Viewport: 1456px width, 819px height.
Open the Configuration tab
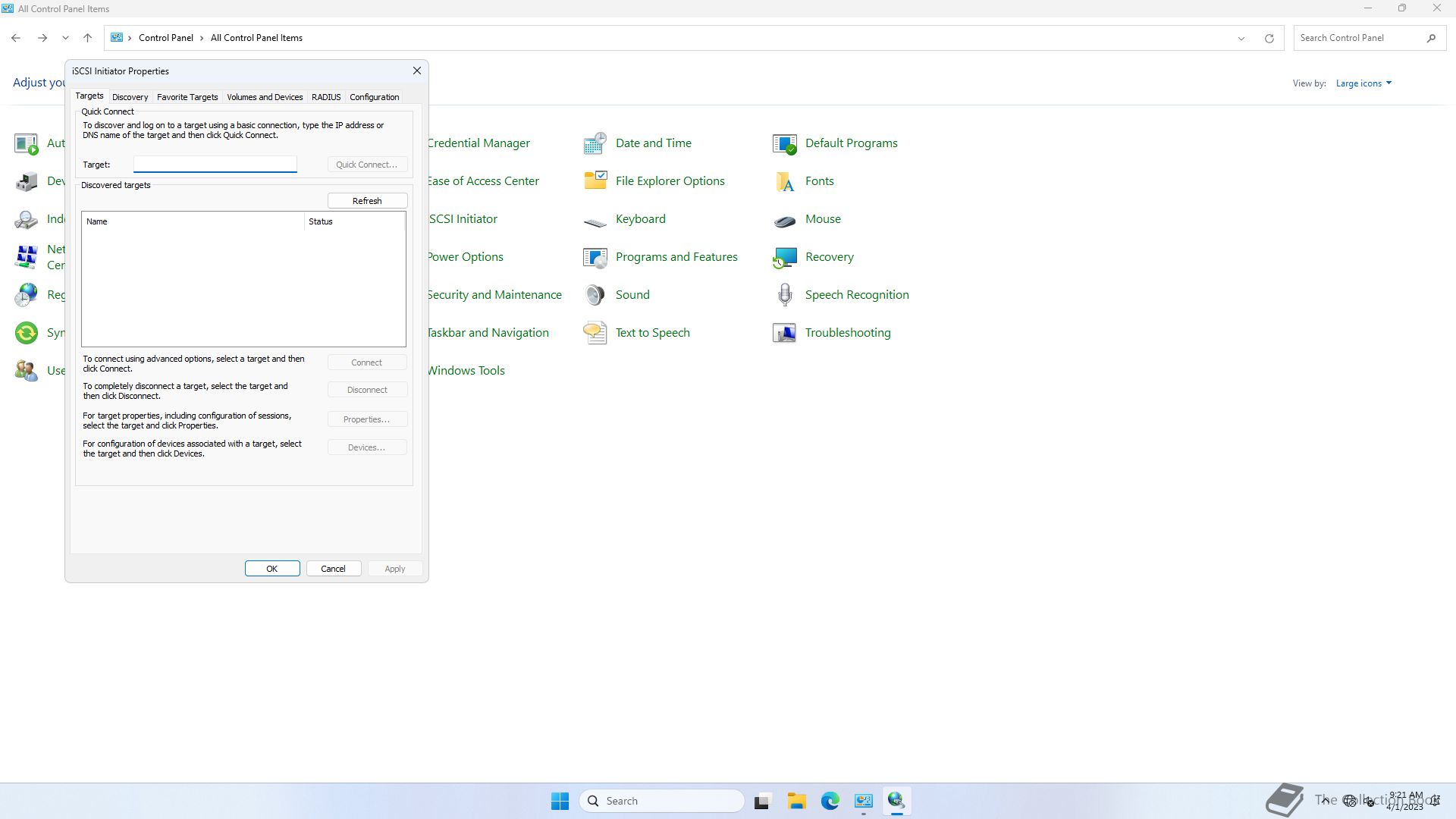[x=375, y=97]
